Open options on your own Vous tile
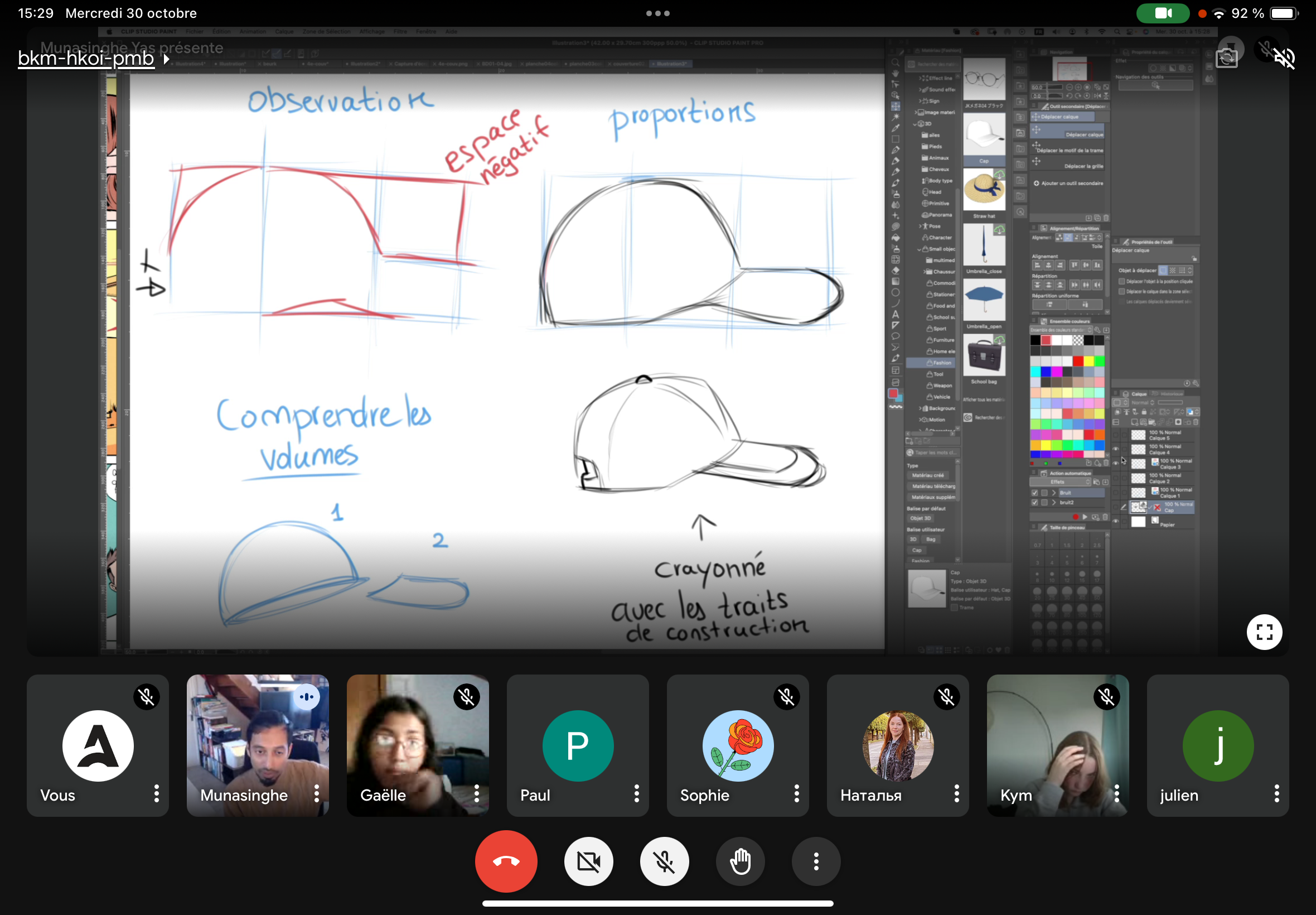This screenshot has height=915, width=1316. pyautogui.click(x=156, y=794)
